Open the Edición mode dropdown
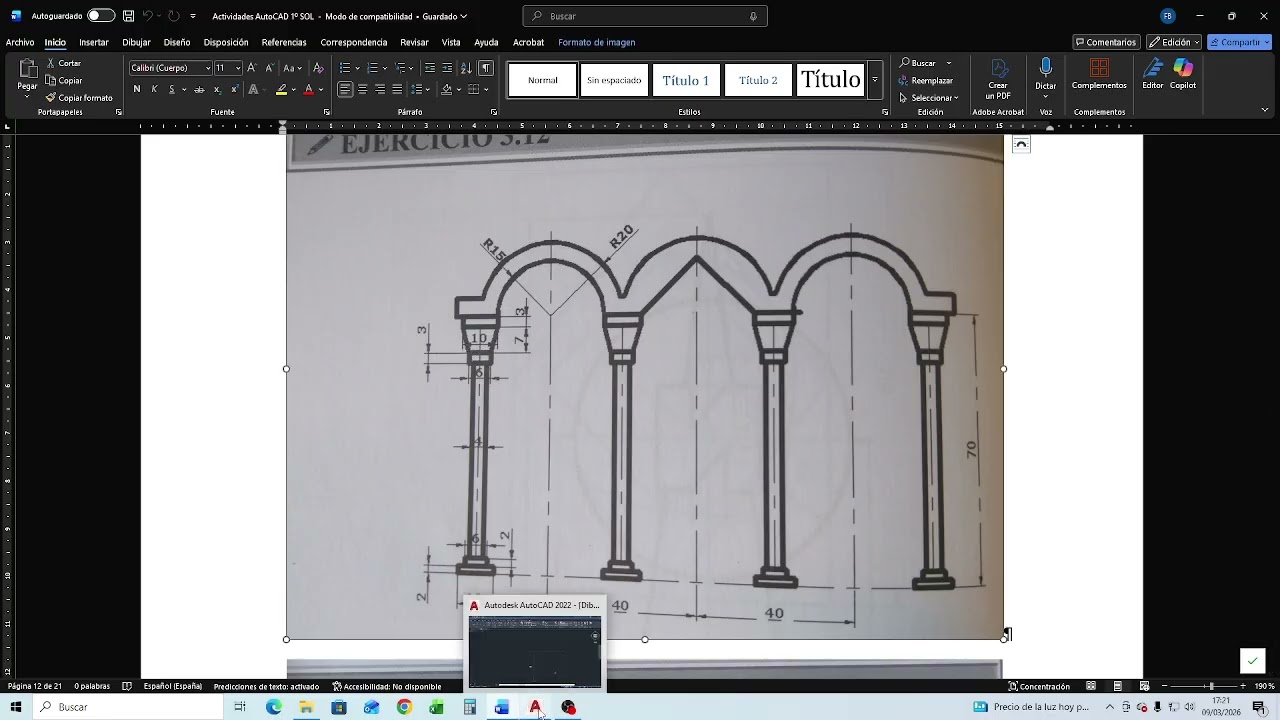The image size is (1280, 720). pyautogui.click(x=1174, y=42)
